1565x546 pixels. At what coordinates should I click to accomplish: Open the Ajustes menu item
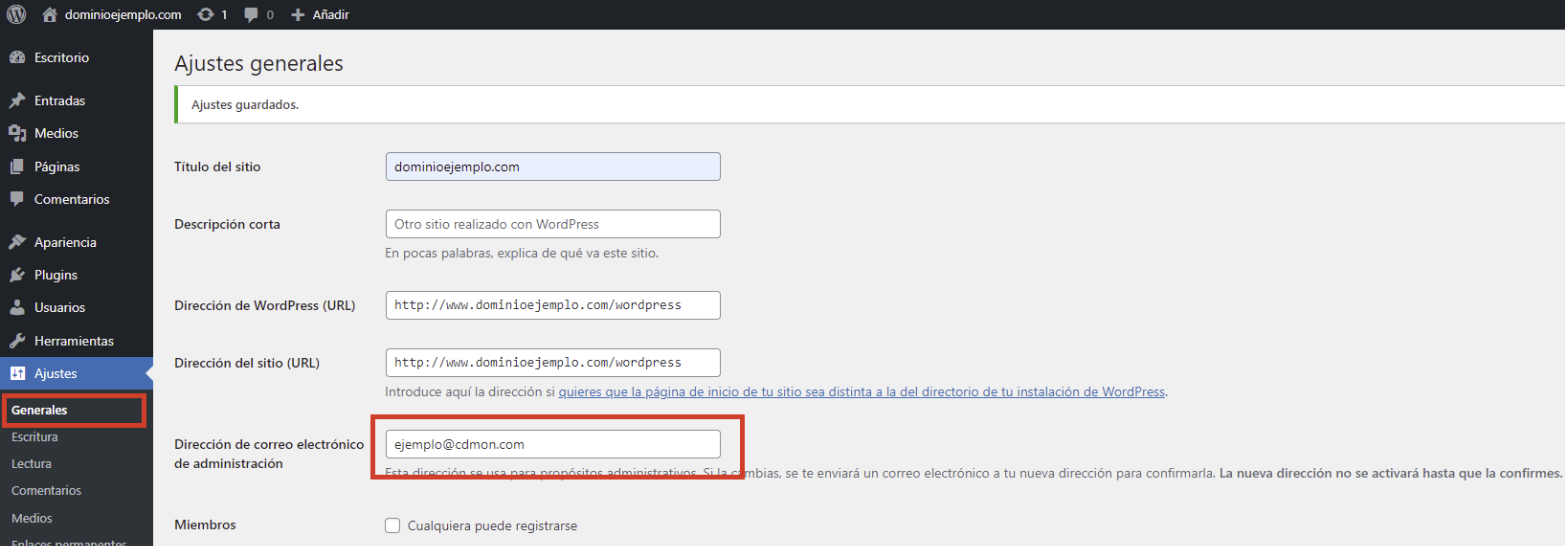click(76, 374)
